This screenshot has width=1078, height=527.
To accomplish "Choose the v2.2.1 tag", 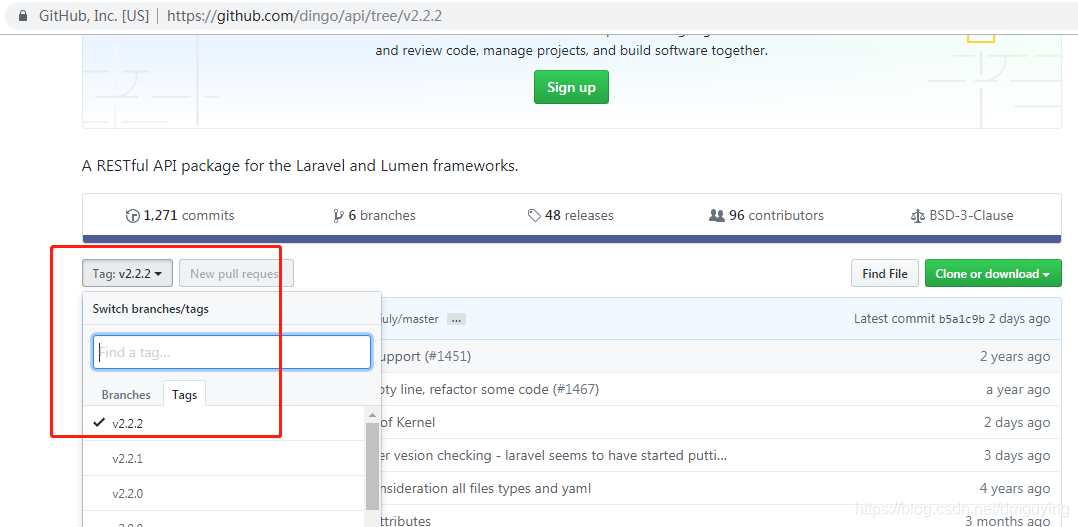I will (223, 458).
